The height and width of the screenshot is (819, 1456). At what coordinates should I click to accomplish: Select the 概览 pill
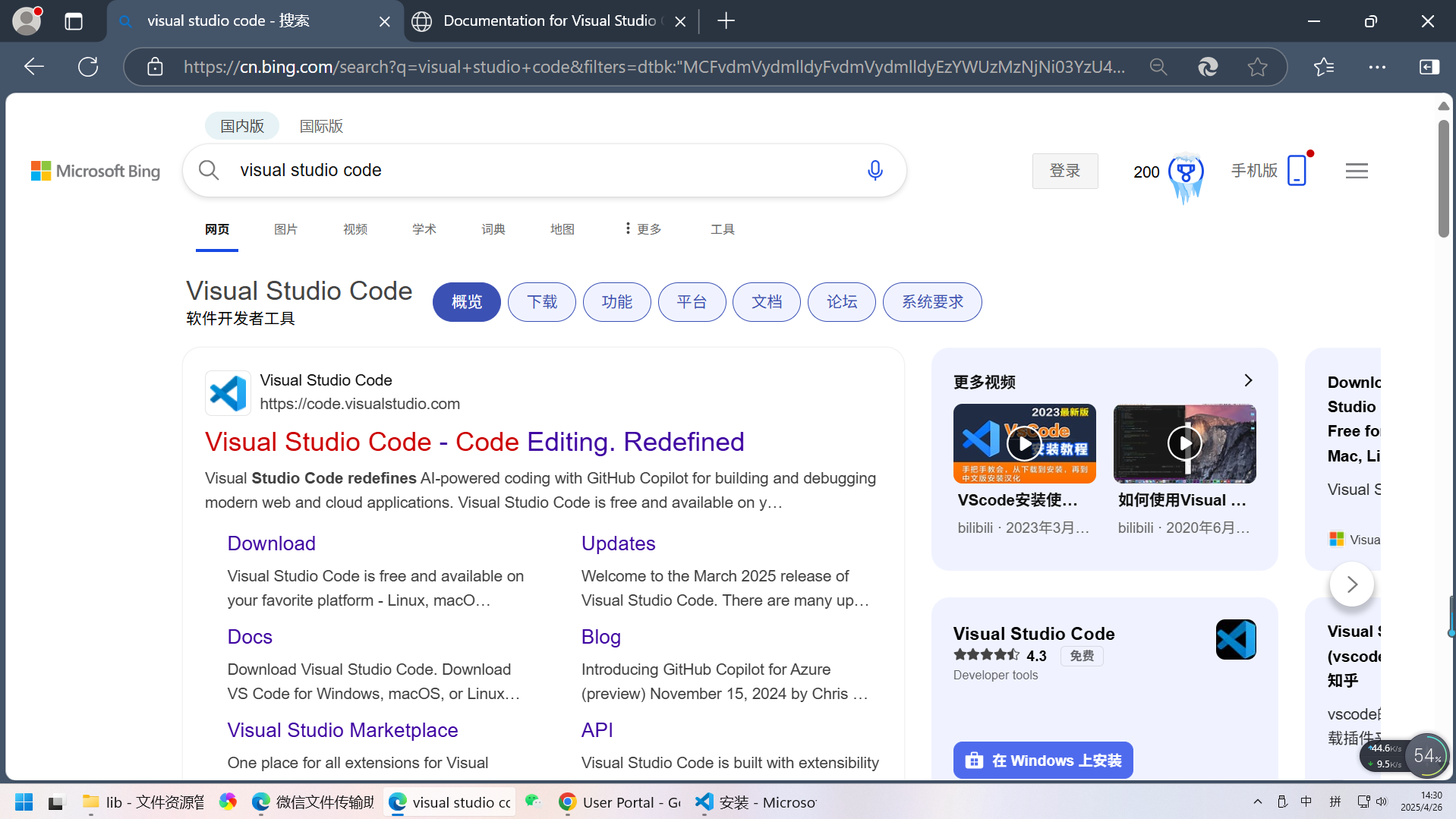tap(467, 302)
